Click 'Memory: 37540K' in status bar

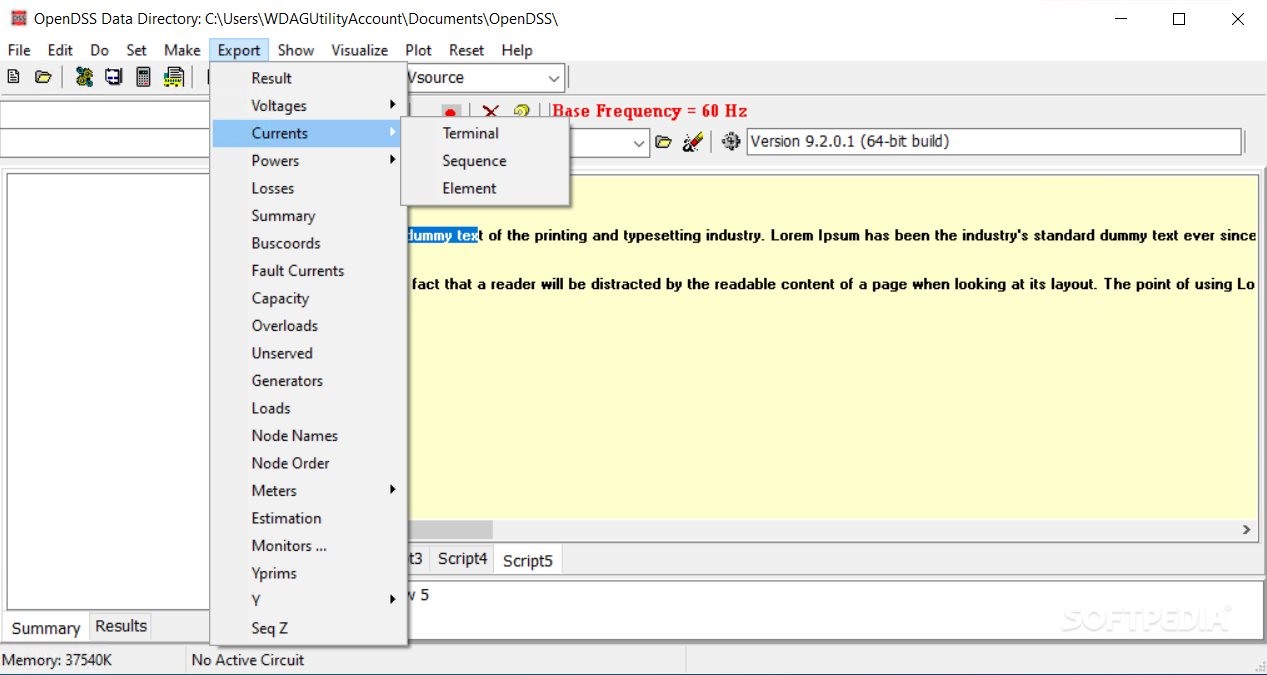pos(56,660)
